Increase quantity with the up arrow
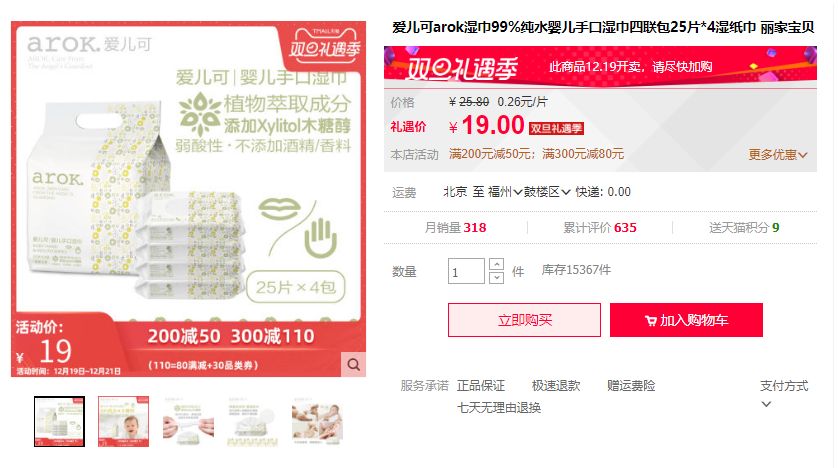Image resolution: width=838 pixels, height=468 pixels. [496, 264]
